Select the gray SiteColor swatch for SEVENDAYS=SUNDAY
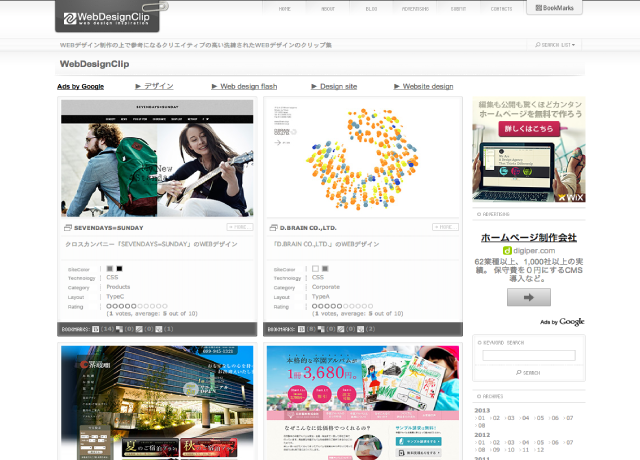Screen dimensions: 640x460 (x=110, y=269)
